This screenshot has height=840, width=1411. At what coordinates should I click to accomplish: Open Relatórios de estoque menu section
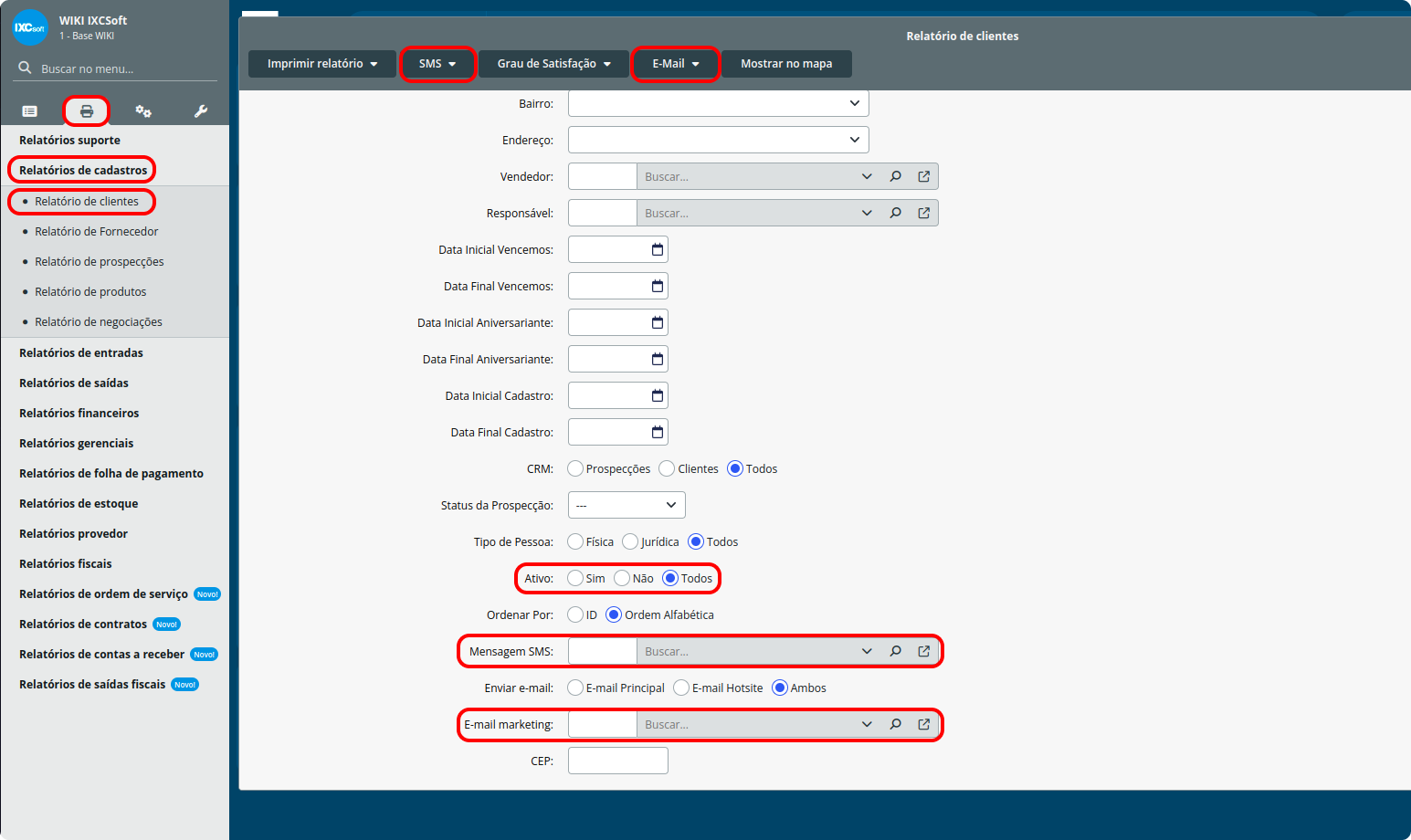[79, 503]
